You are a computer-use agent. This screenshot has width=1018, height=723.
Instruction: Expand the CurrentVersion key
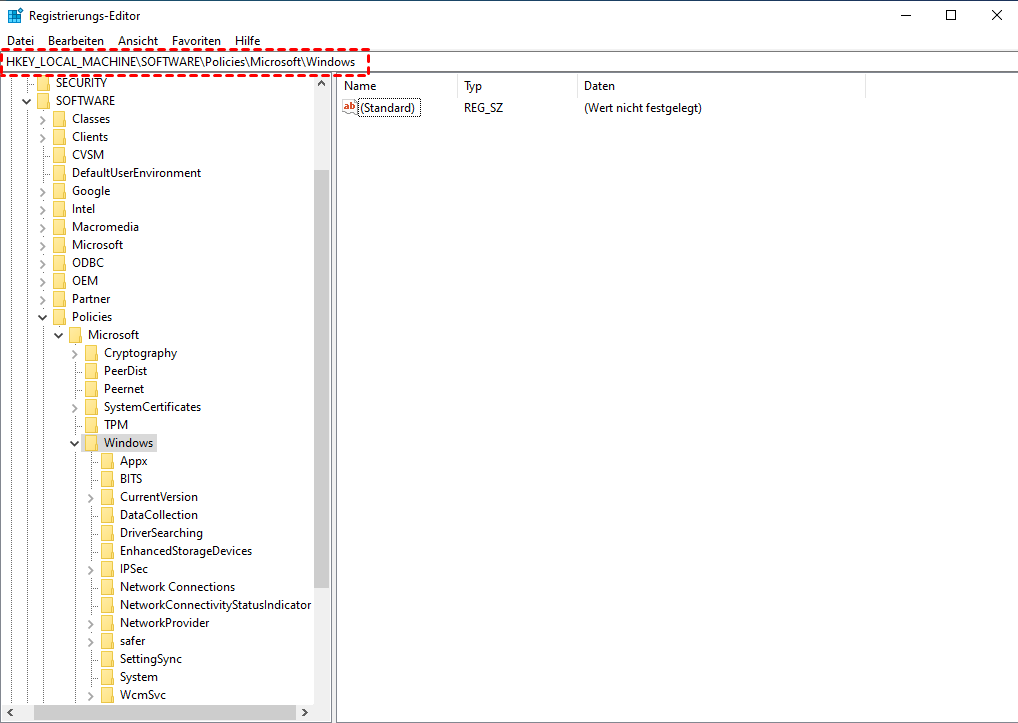(91, 498)
